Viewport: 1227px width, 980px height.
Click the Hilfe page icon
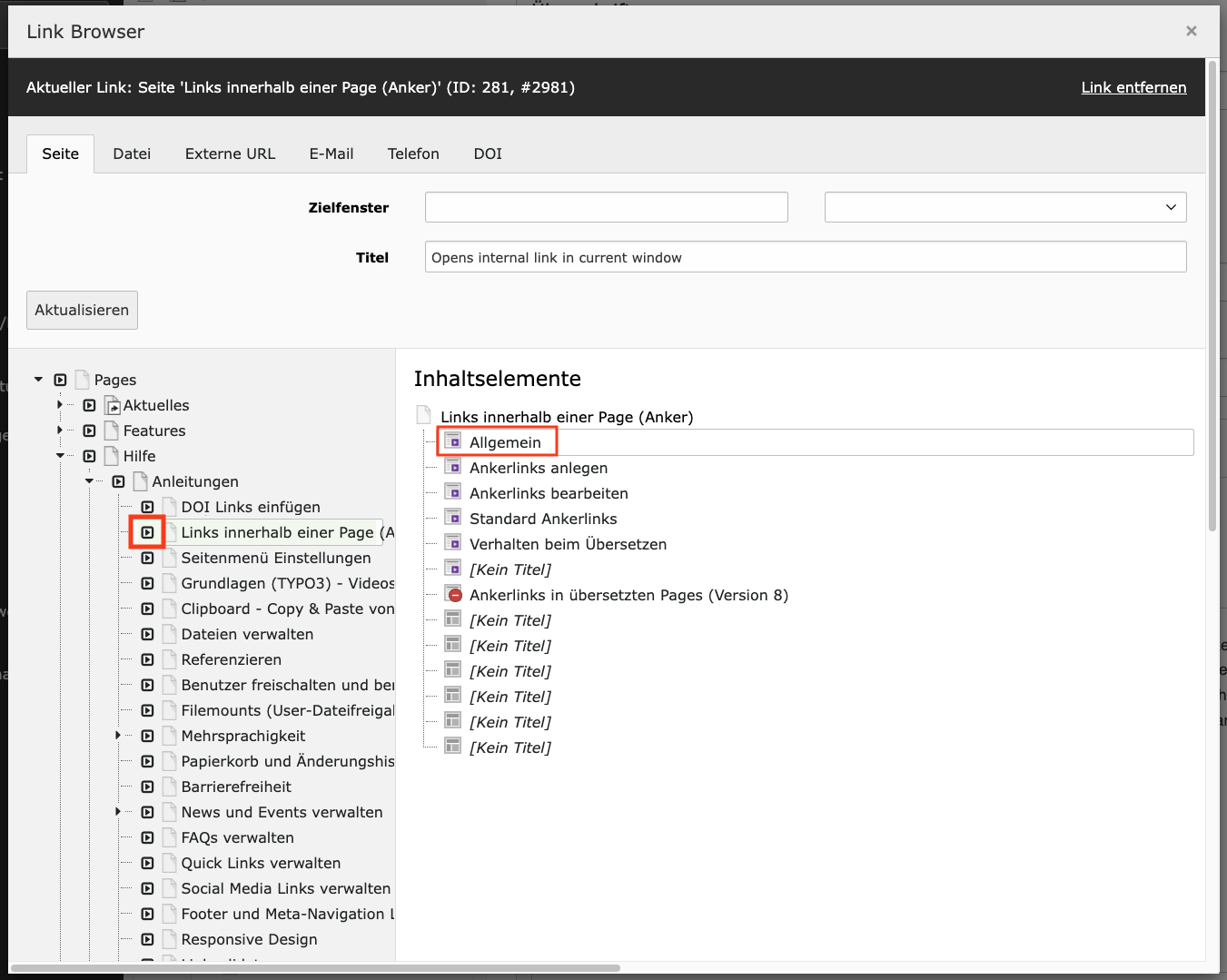[x=112, y=456]
